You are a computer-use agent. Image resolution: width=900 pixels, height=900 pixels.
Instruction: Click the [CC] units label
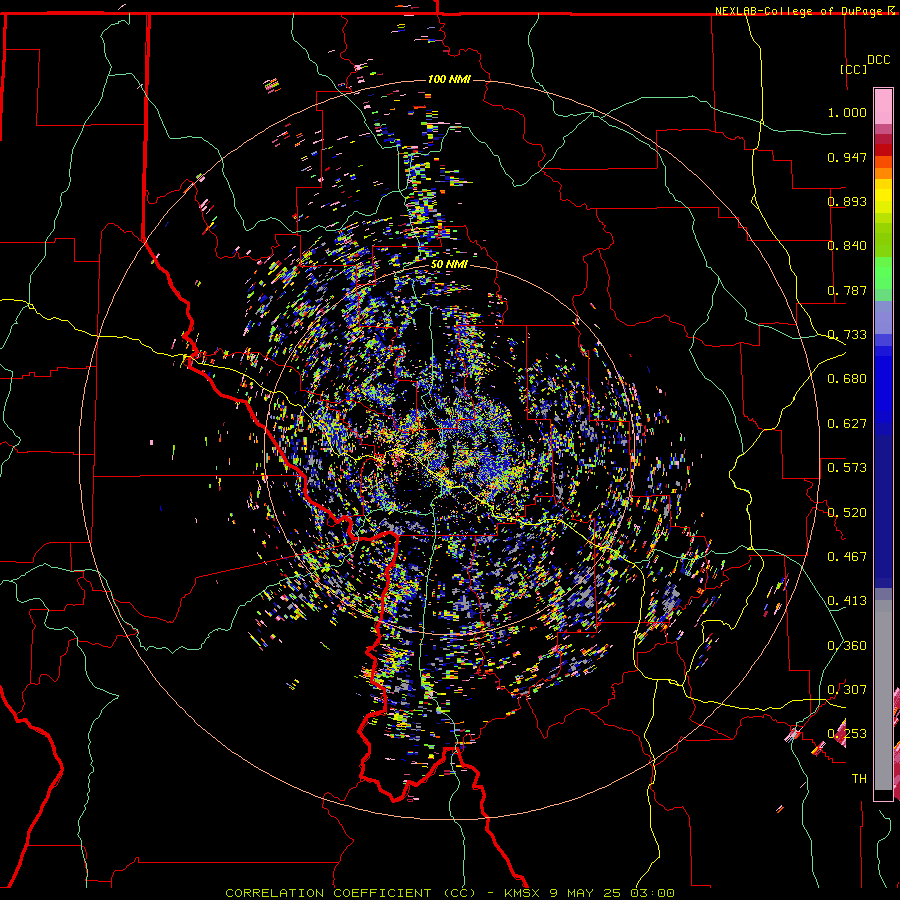(854, 69)
